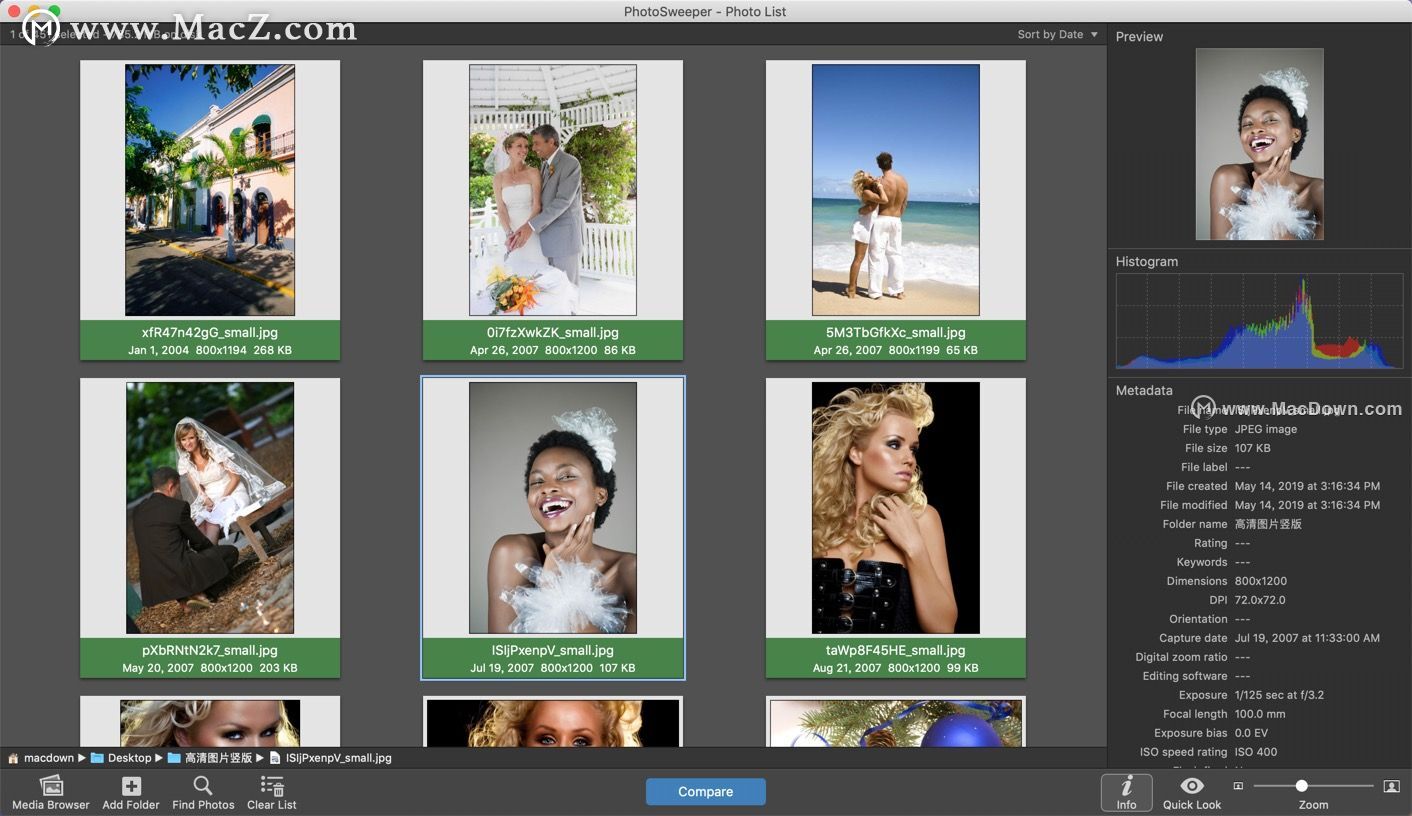Click Desktop in the path bar
The width and height of the screenshot is (1412, 816).
click(x=130, y=758)
